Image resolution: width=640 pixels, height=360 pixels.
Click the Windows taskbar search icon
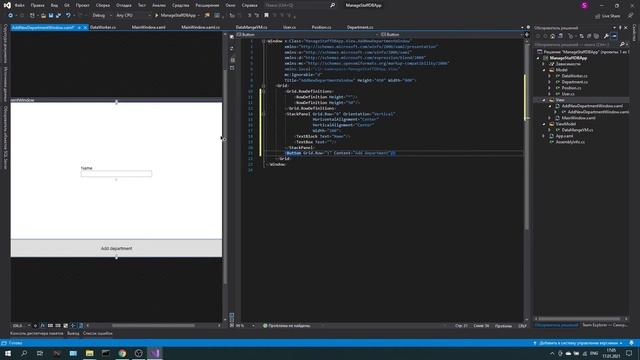[24, 353]
